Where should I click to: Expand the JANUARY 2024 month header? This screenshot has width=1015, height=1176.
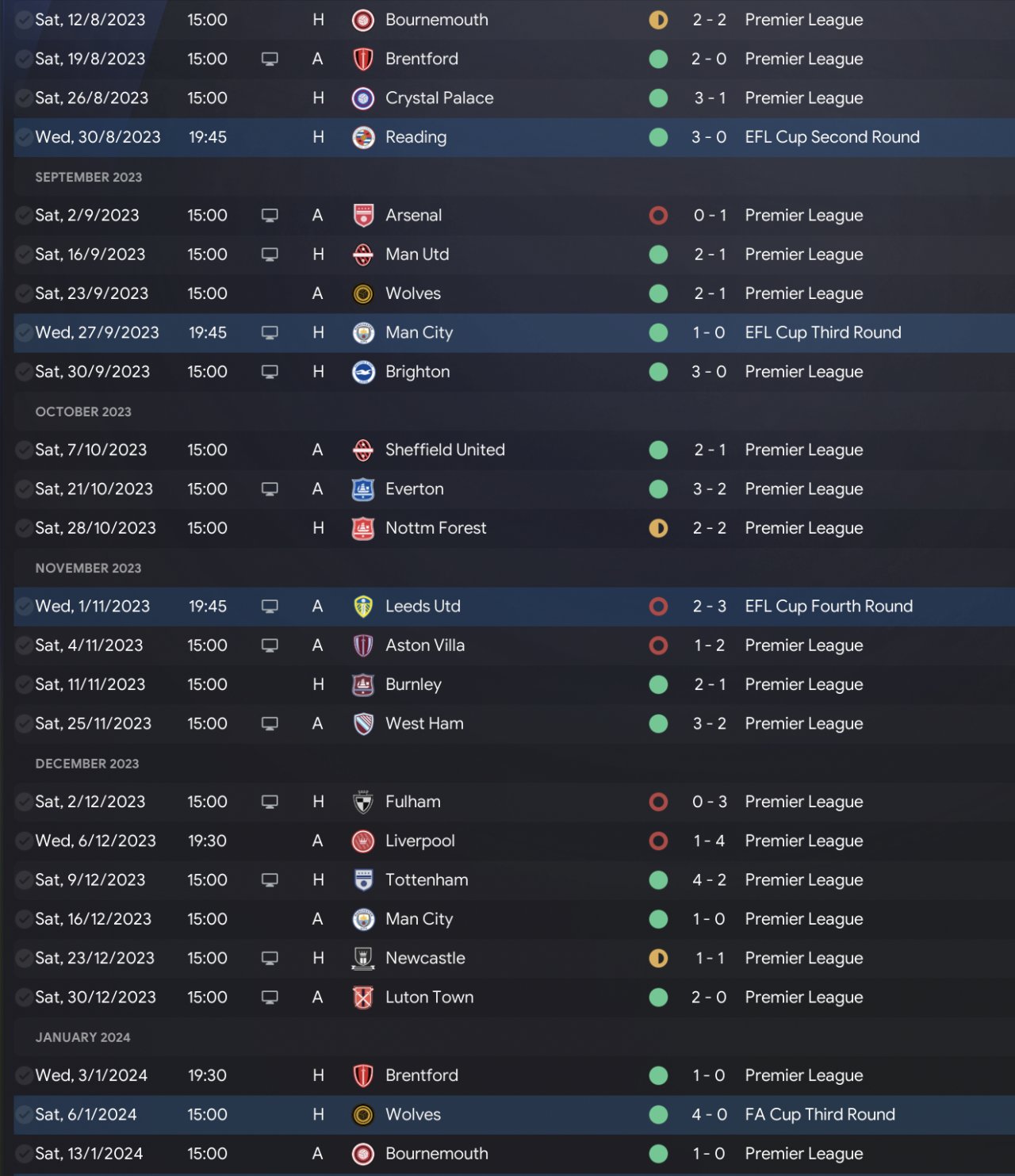point(82,1037)
